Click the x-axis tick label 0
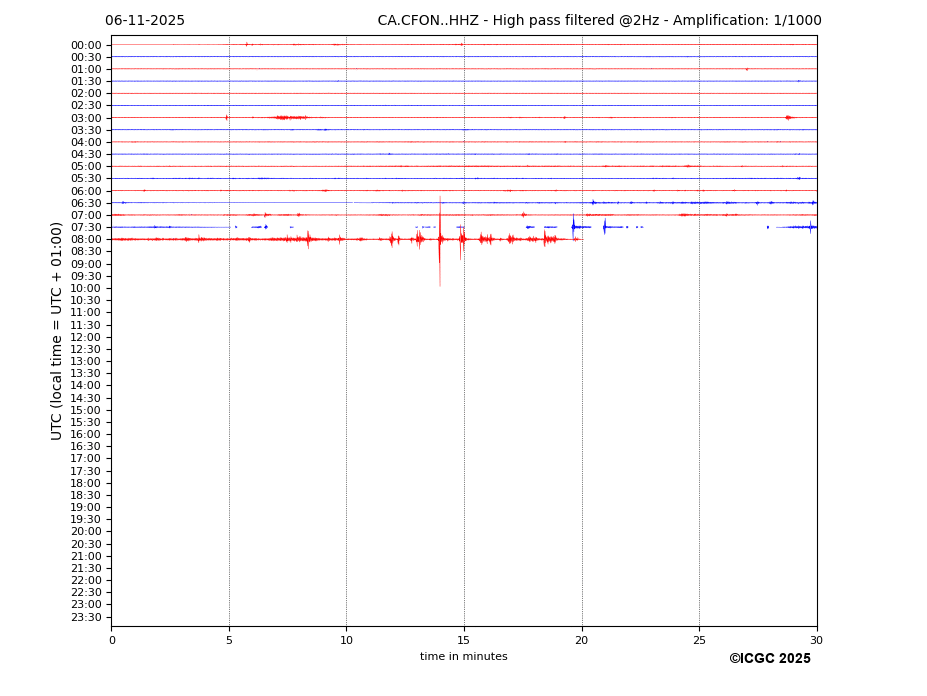 click(x=112, y=640)
